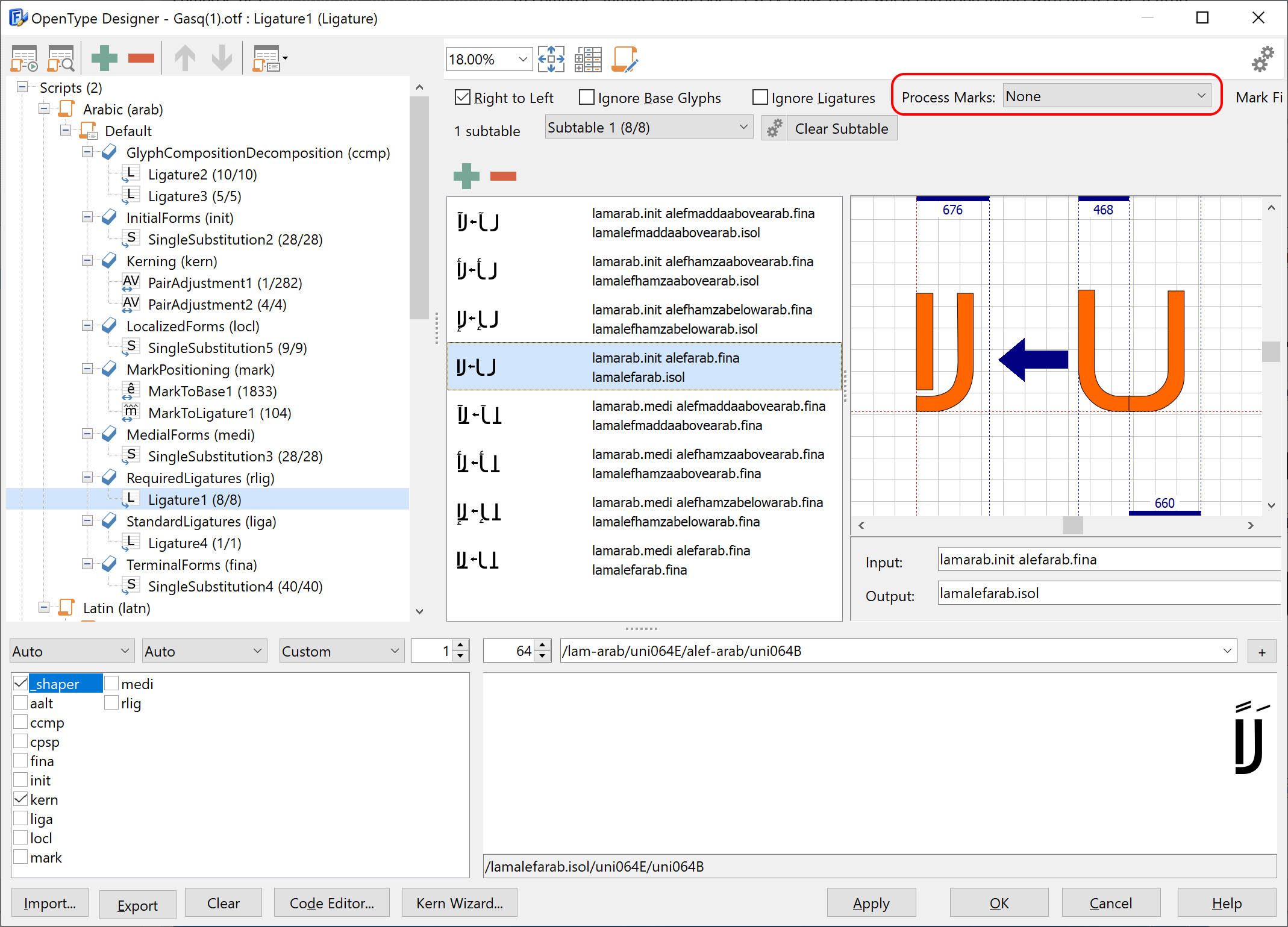
Task: Collapse the Scripts (2) tree node
Action: click(x=22, y=87)
